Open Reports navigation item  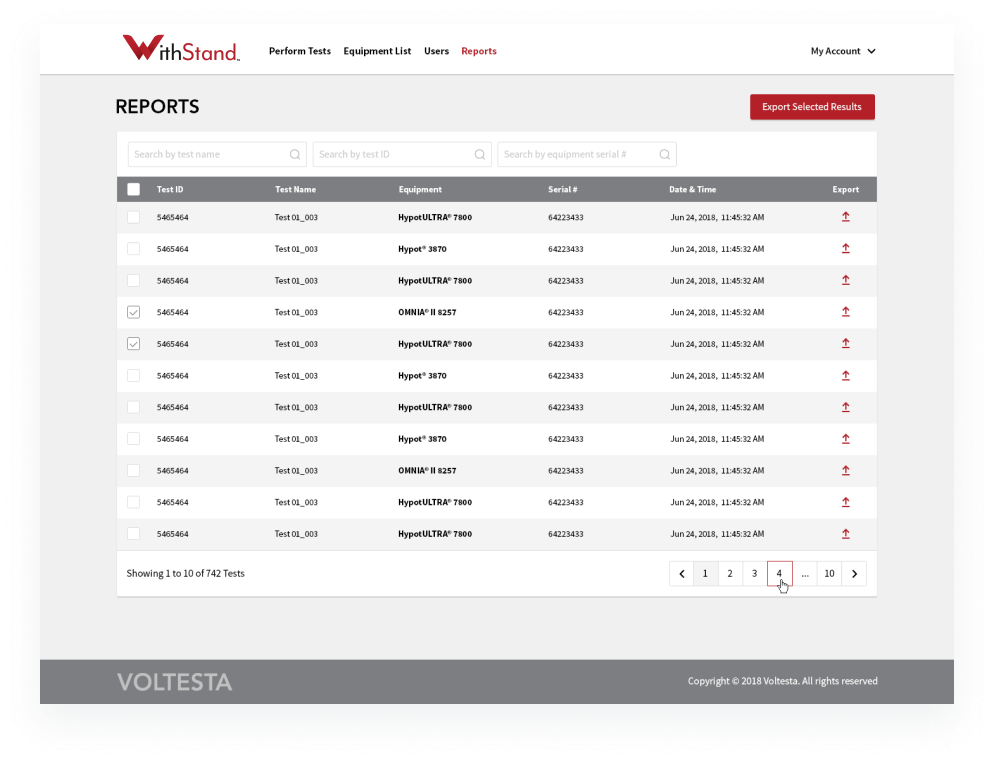point(479,51)
